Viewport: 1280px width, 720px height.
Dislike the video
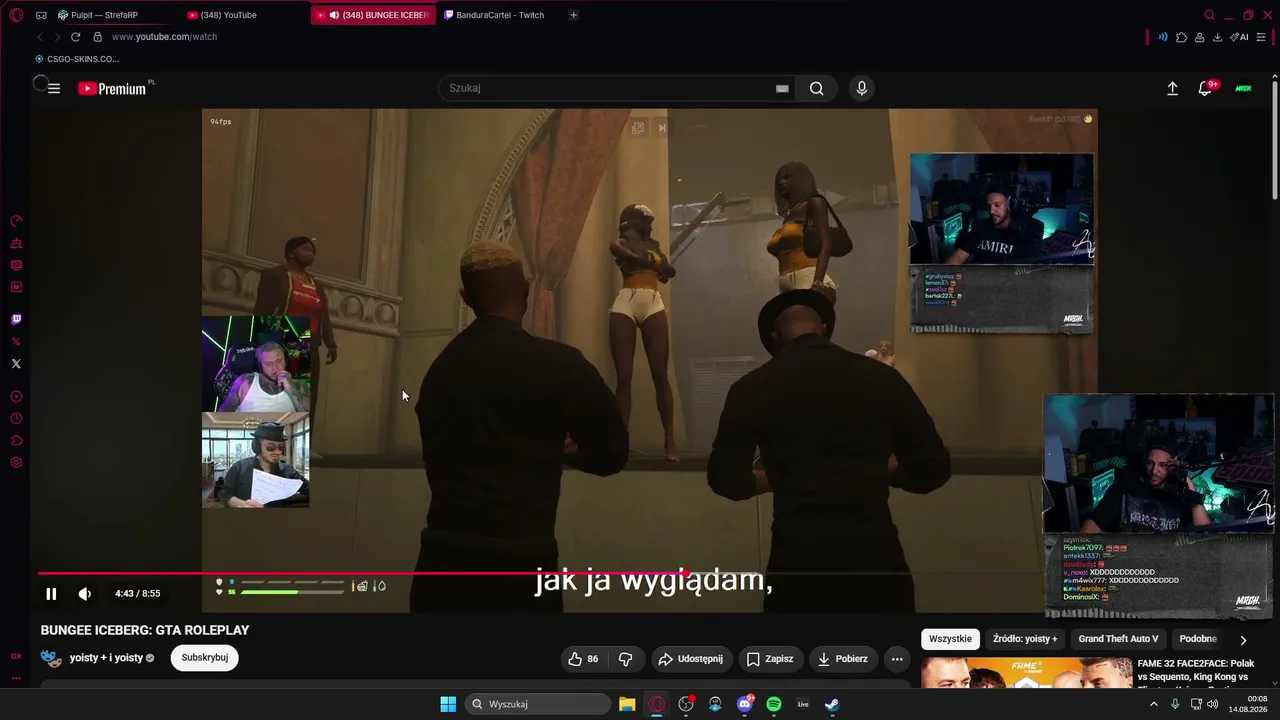coord(626,659)
